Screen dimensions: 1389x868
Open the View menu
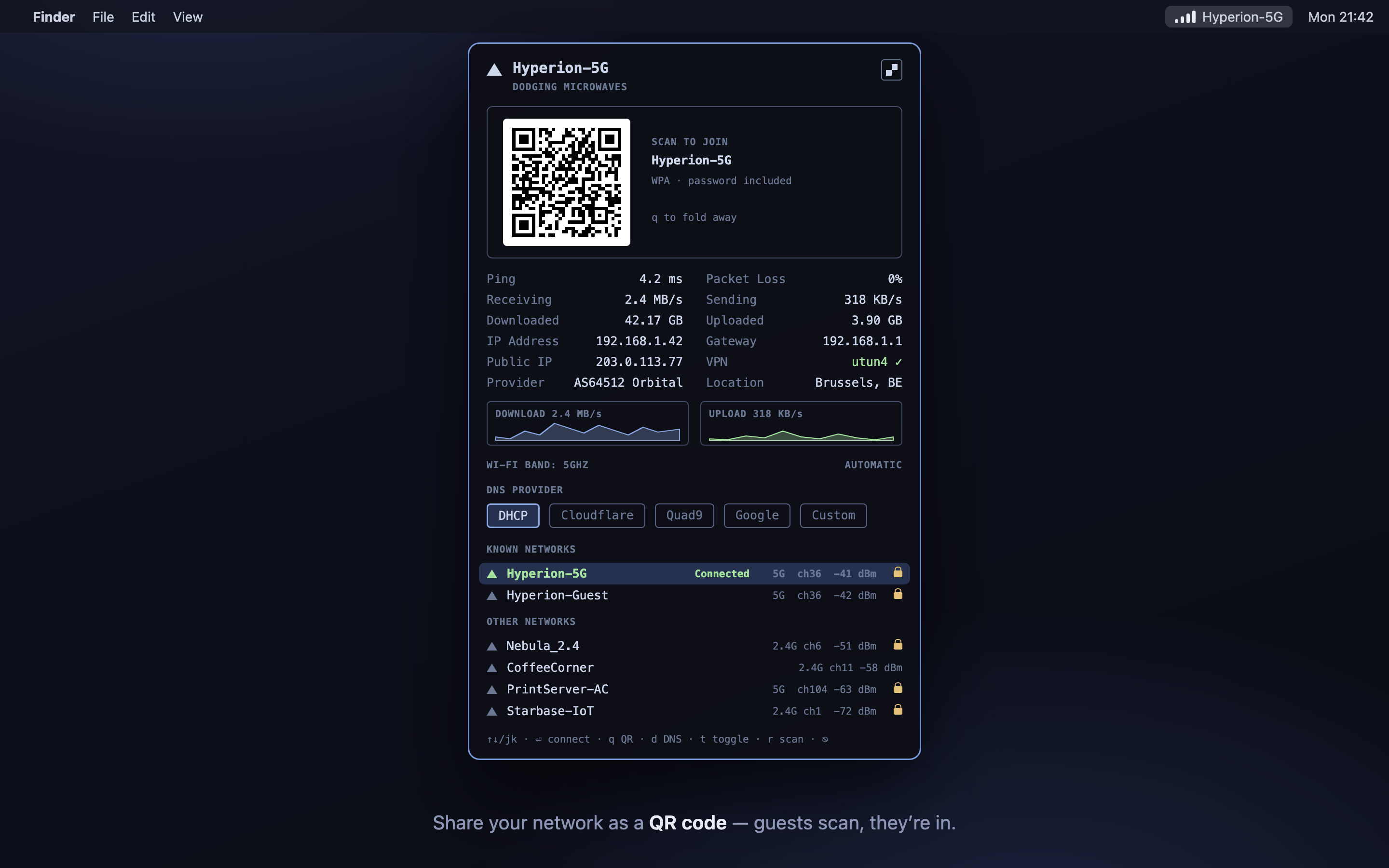tap(188, 17)
